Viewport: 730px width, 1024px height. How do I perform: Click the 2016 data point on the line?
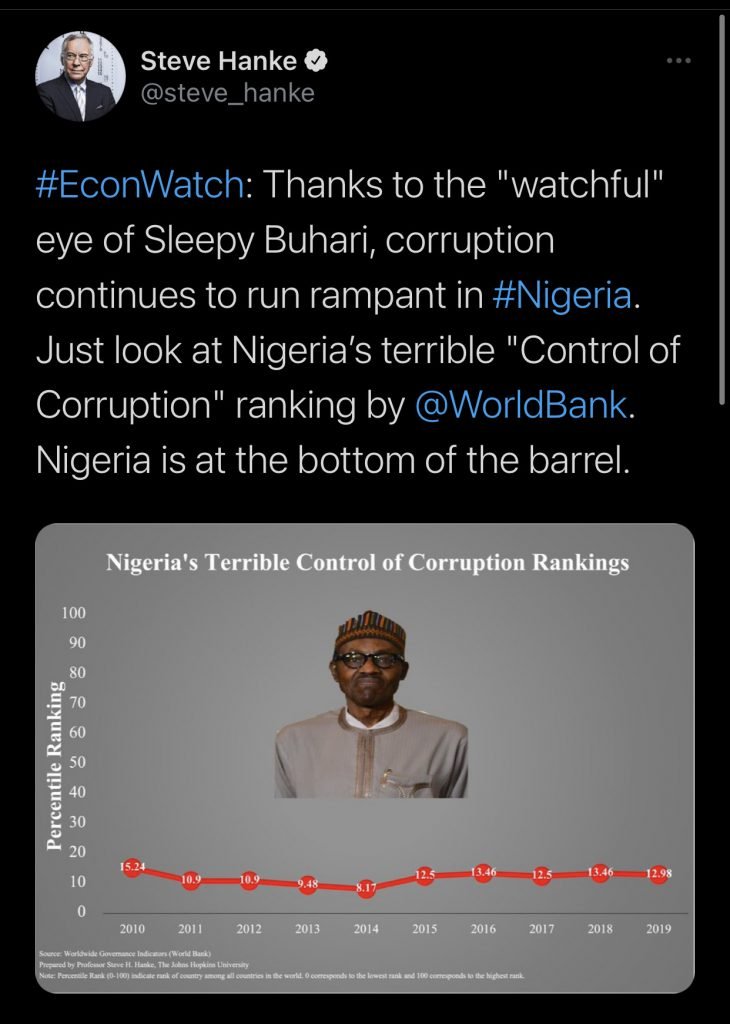(x=483, y=873)
